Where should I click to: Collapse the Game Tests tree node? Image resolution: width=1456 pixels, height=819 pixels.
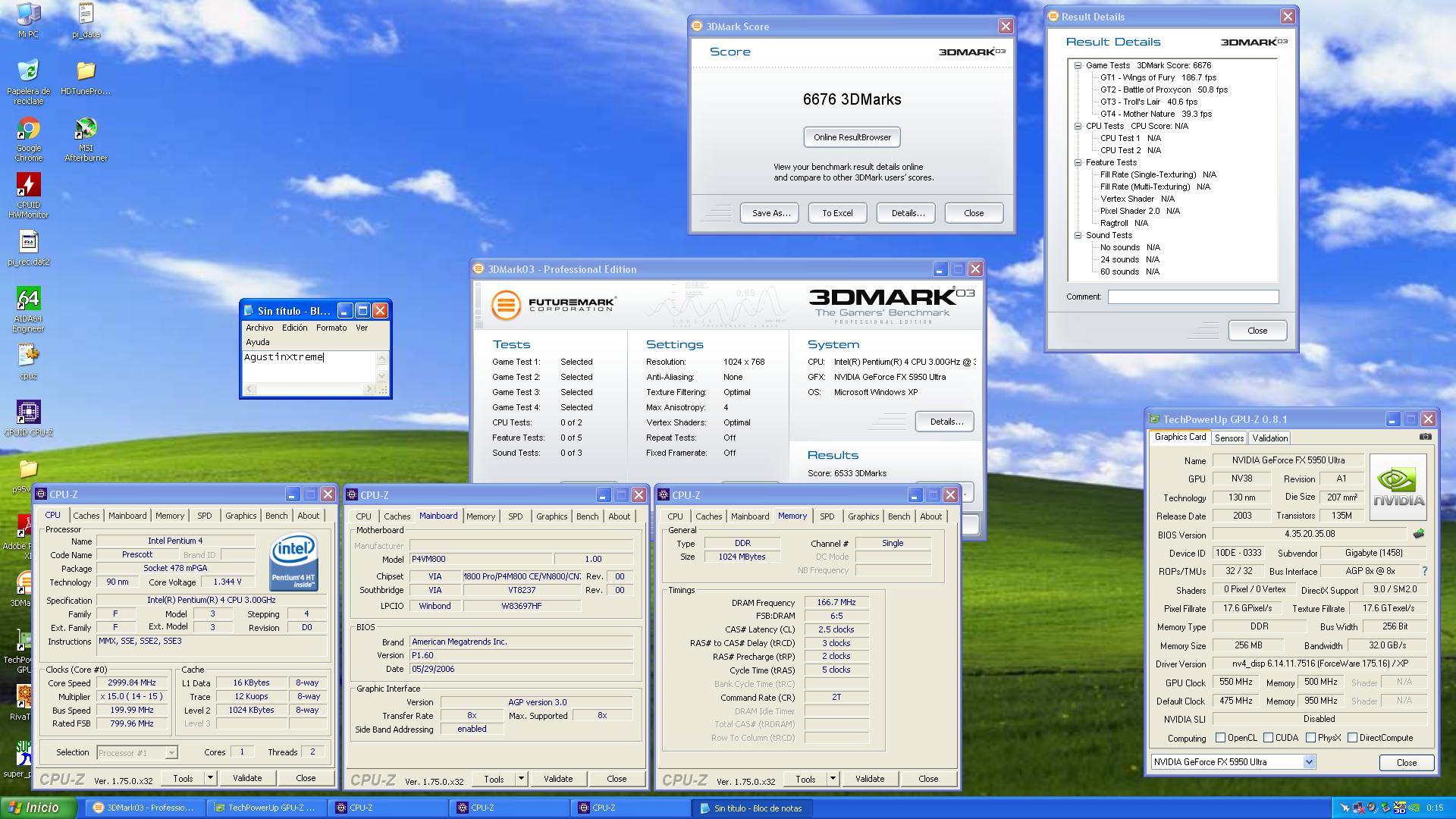tap(1078, 65)
